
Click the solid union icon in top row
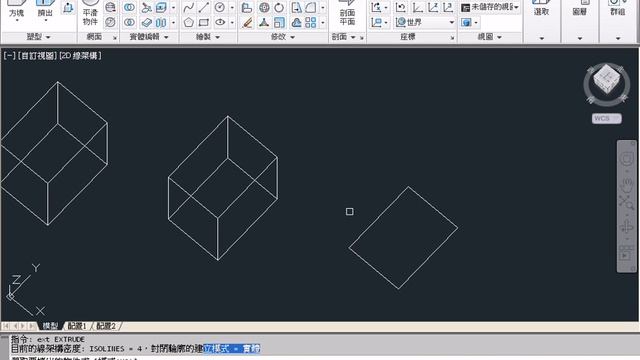(x=129, y=7)
